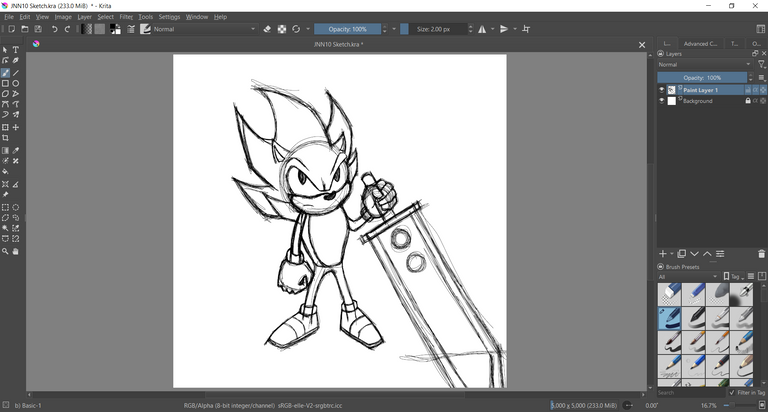
Task: Open the Filter menu
Action: click(x=126, y=17)
